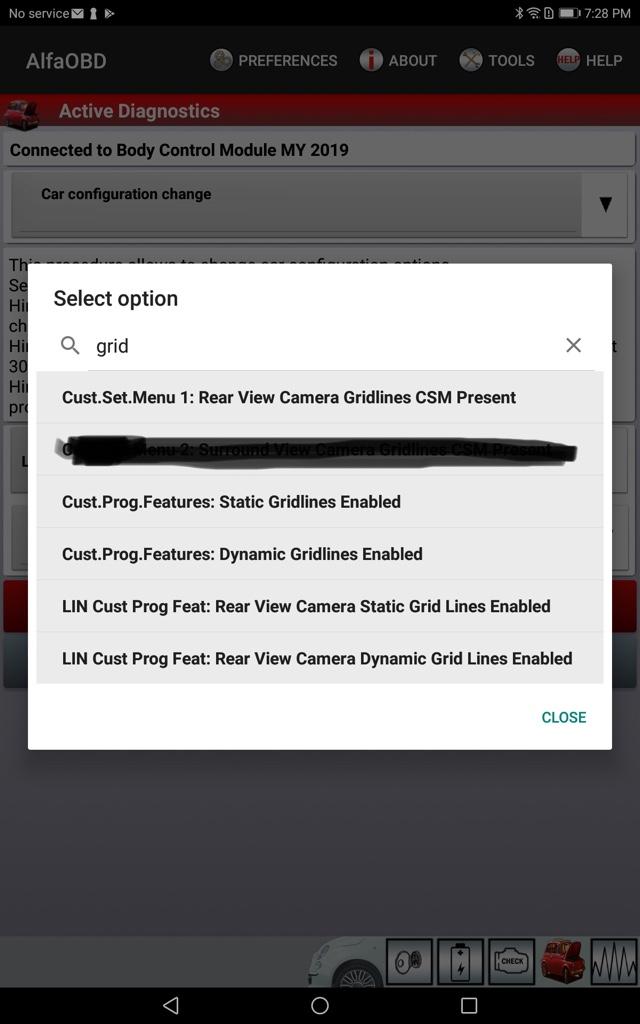The image size is (640, 1024).
Task: Select the brake disc icon in bottom bar
Action: [x=409, y=961]
